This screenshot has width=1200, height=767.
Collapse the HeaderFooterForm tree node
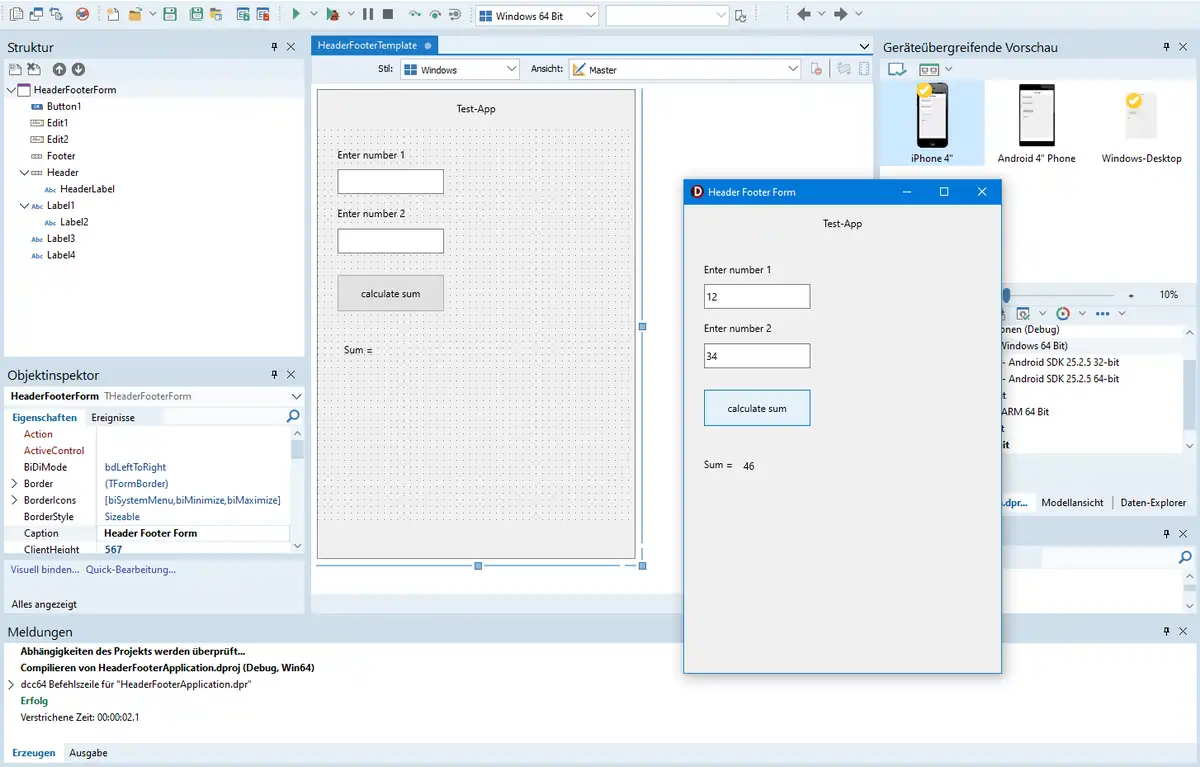click(11, 90)
